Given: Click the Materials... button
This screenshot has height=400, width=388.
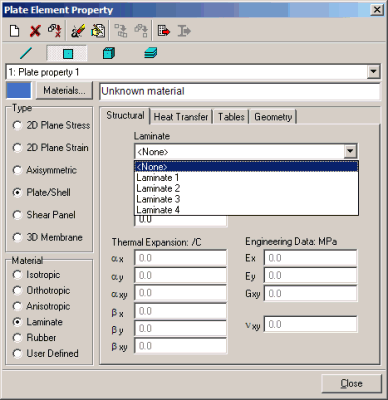Looking at the screenshot, I should [x=64, y=90].
